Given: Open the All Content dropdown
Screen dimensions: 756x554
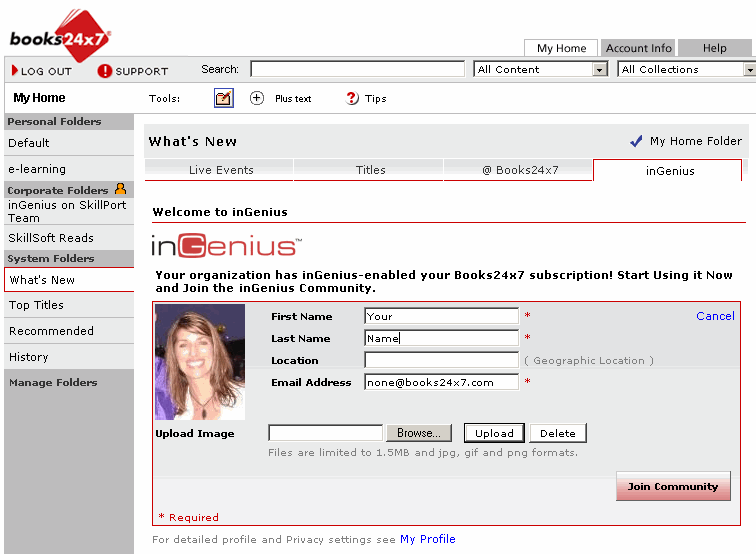Looking at the screenshot, I should tap(541, 69).
